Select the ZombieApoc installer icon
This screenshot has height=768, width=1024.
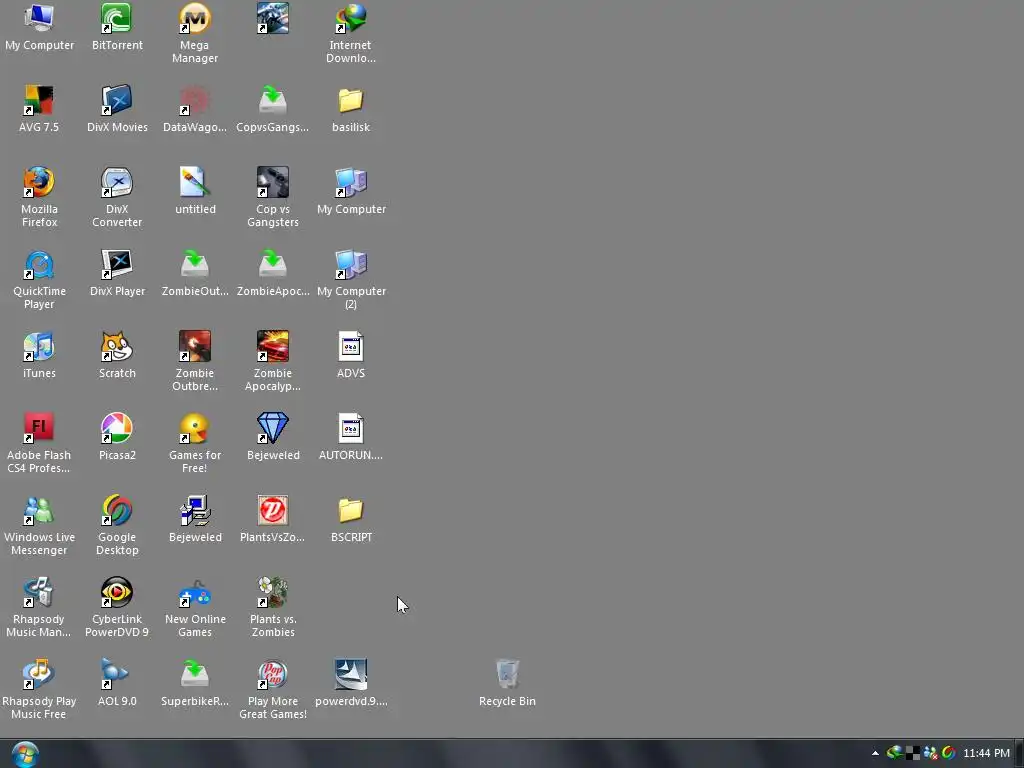[272, 272]
